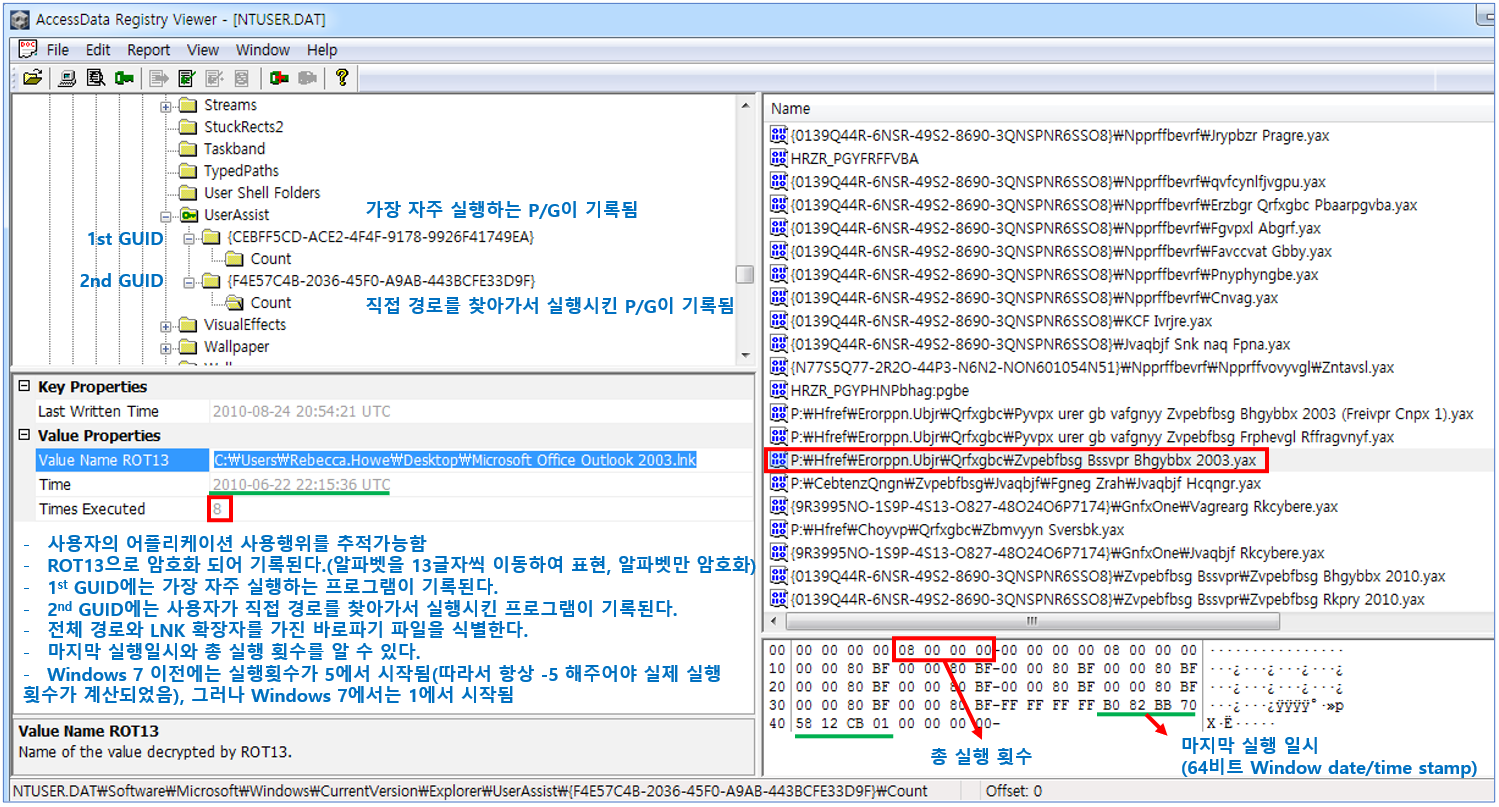Click the document icon left of File menu

(28, 49)
